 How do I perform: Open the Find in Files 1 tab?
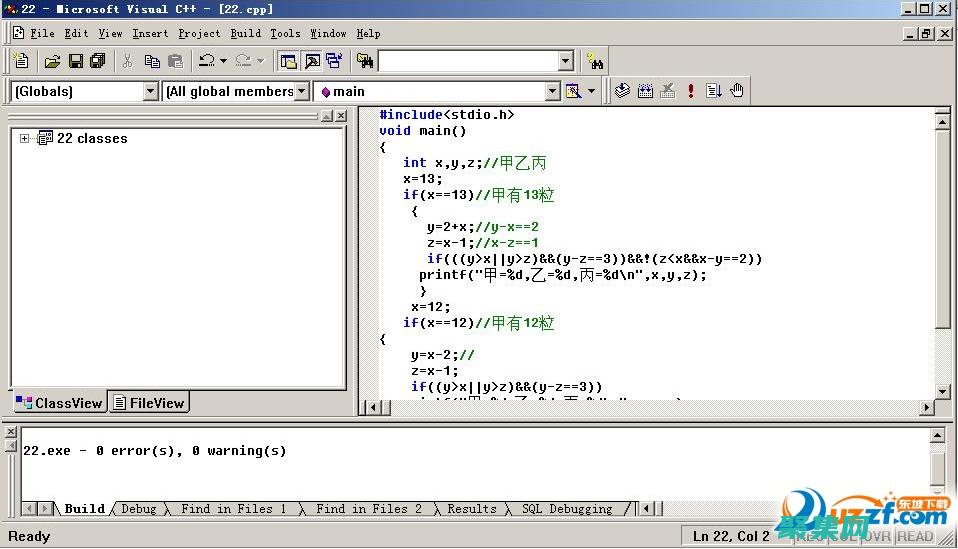click(x=233, y=509)
